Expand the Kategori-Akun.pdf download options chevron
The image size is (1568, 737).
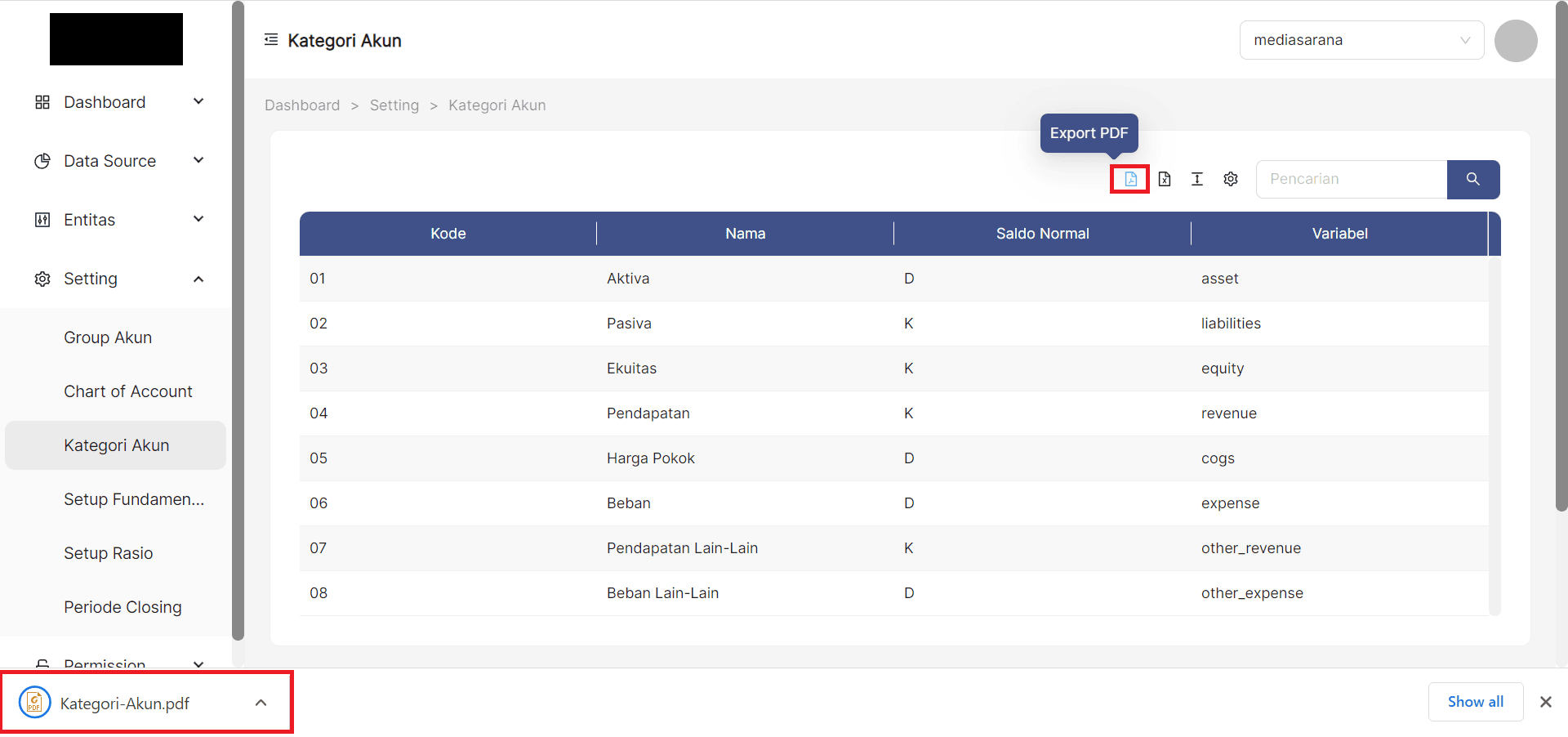coord(261,703)
